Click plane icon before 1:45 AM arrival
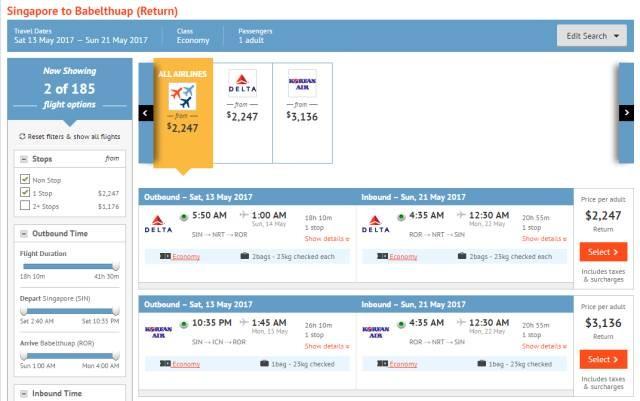 point(244,322)
